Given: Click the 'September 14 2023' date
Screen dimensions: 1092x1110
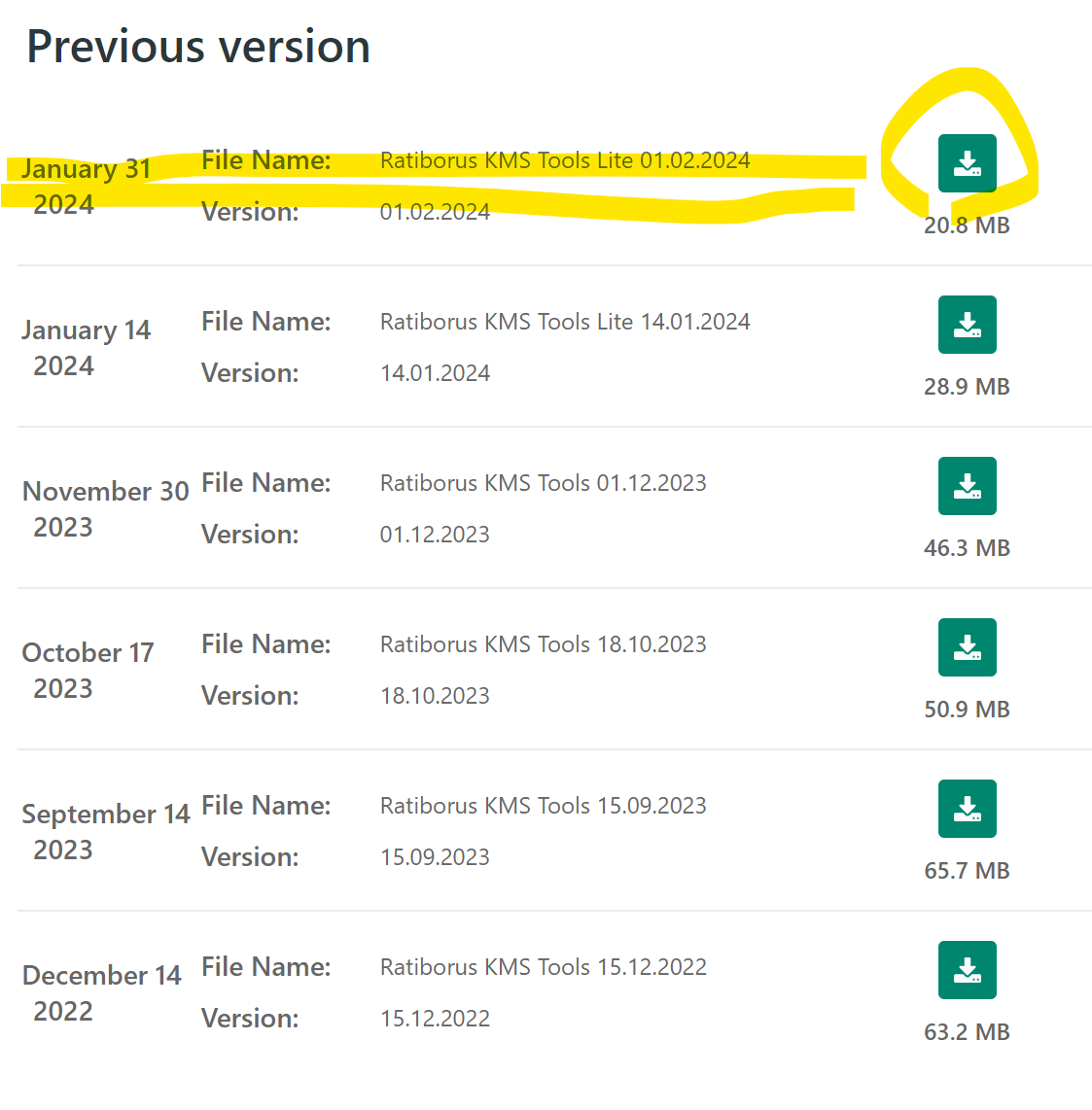Looking at the screenshot, I should pos(106,832).
